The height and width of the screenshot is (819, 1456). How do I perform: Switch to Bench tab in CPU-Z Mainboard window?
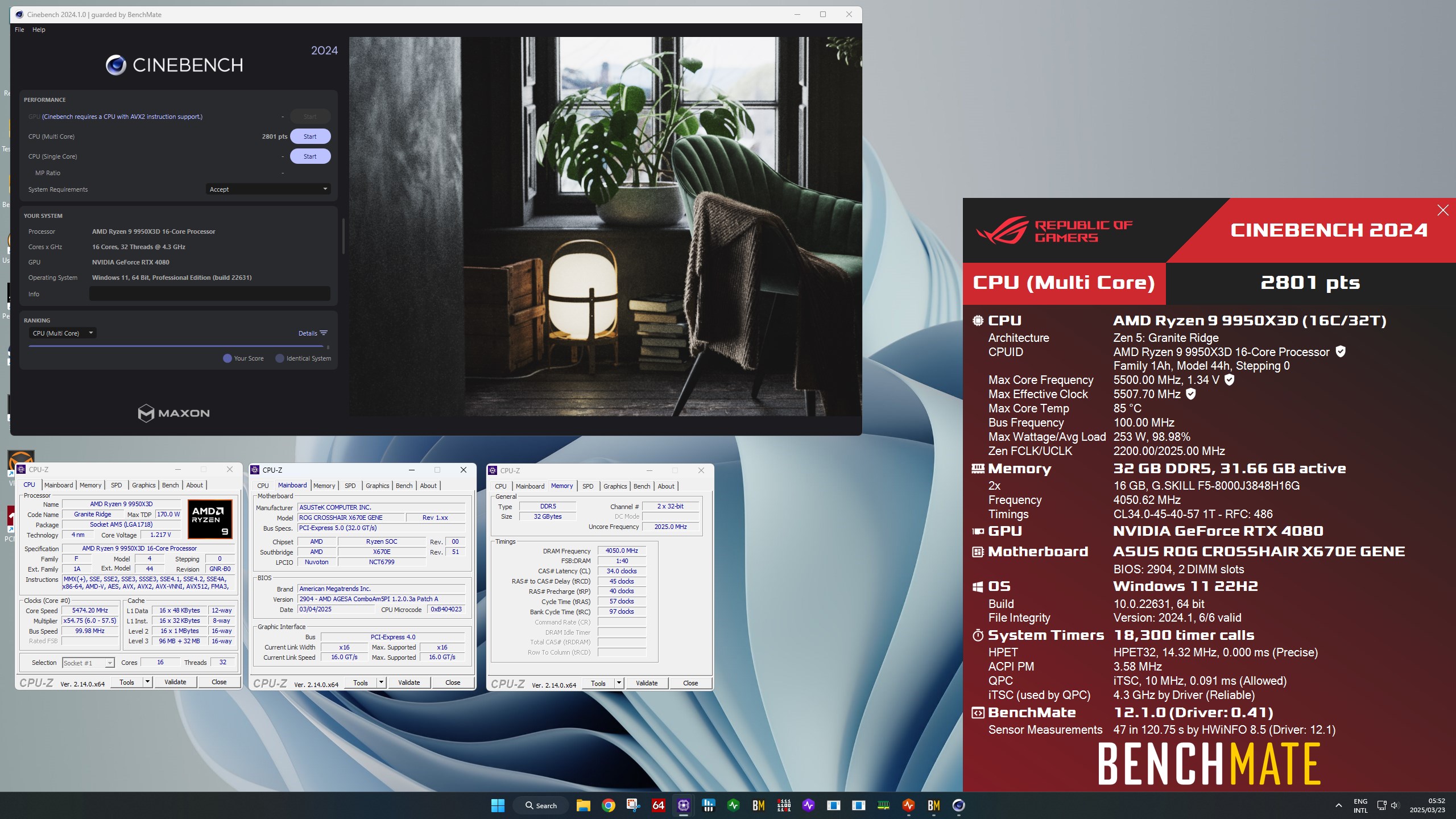(404, 486)
